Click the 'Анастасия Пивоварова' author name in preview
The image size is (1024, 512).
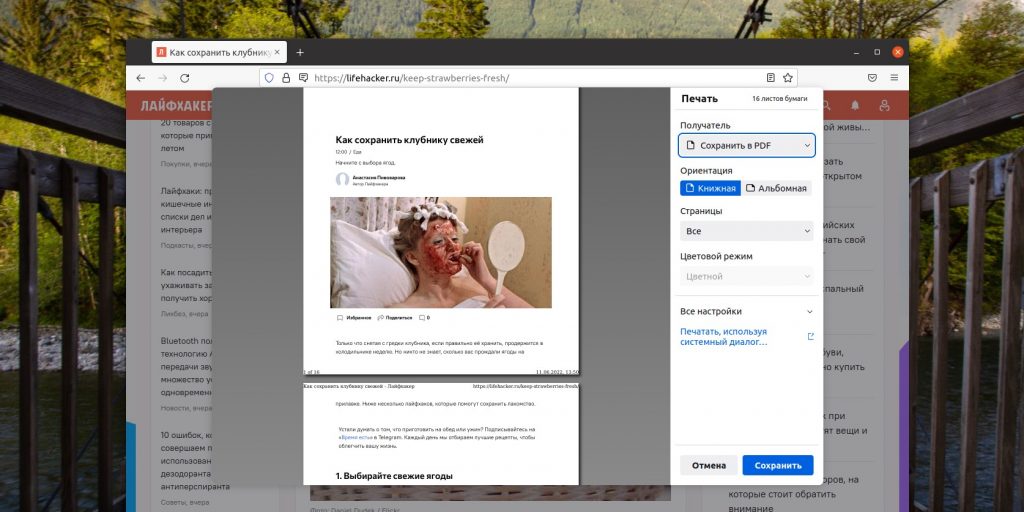[x=379, y=177]
